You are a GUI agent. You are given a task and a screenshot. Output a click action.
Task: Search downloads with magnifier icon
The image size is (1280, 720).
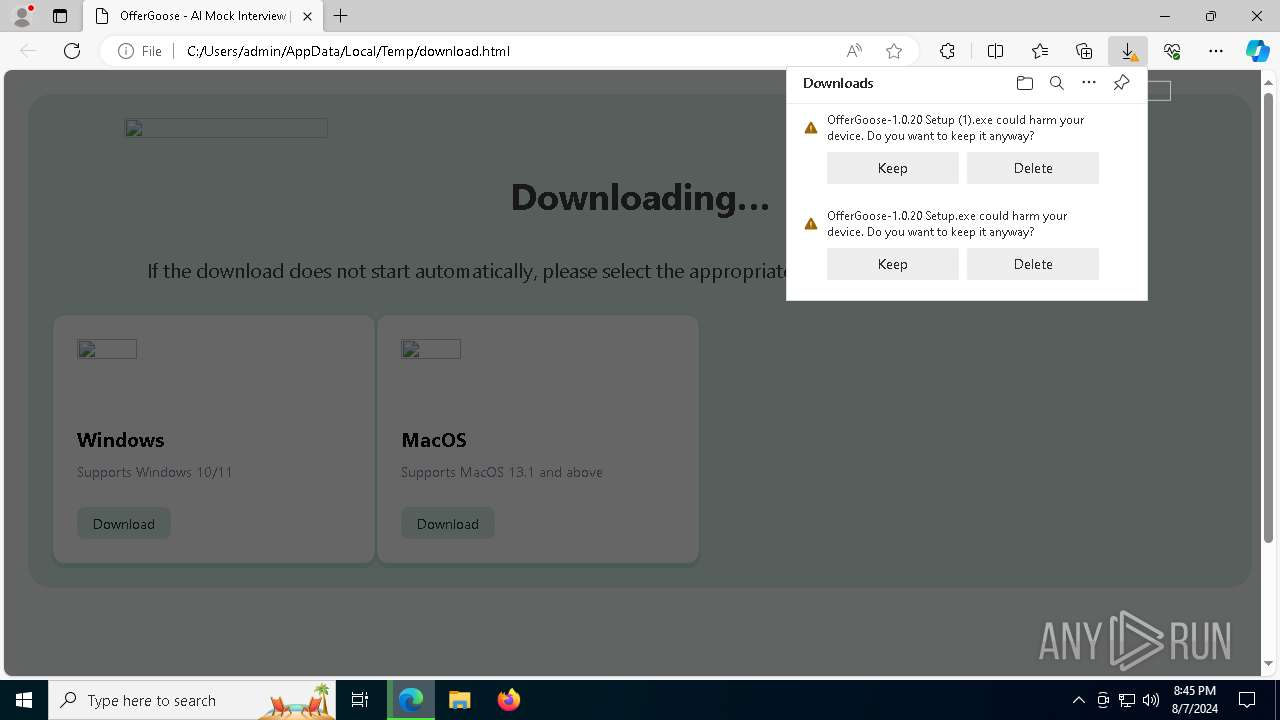click(x=1056, y=83)
